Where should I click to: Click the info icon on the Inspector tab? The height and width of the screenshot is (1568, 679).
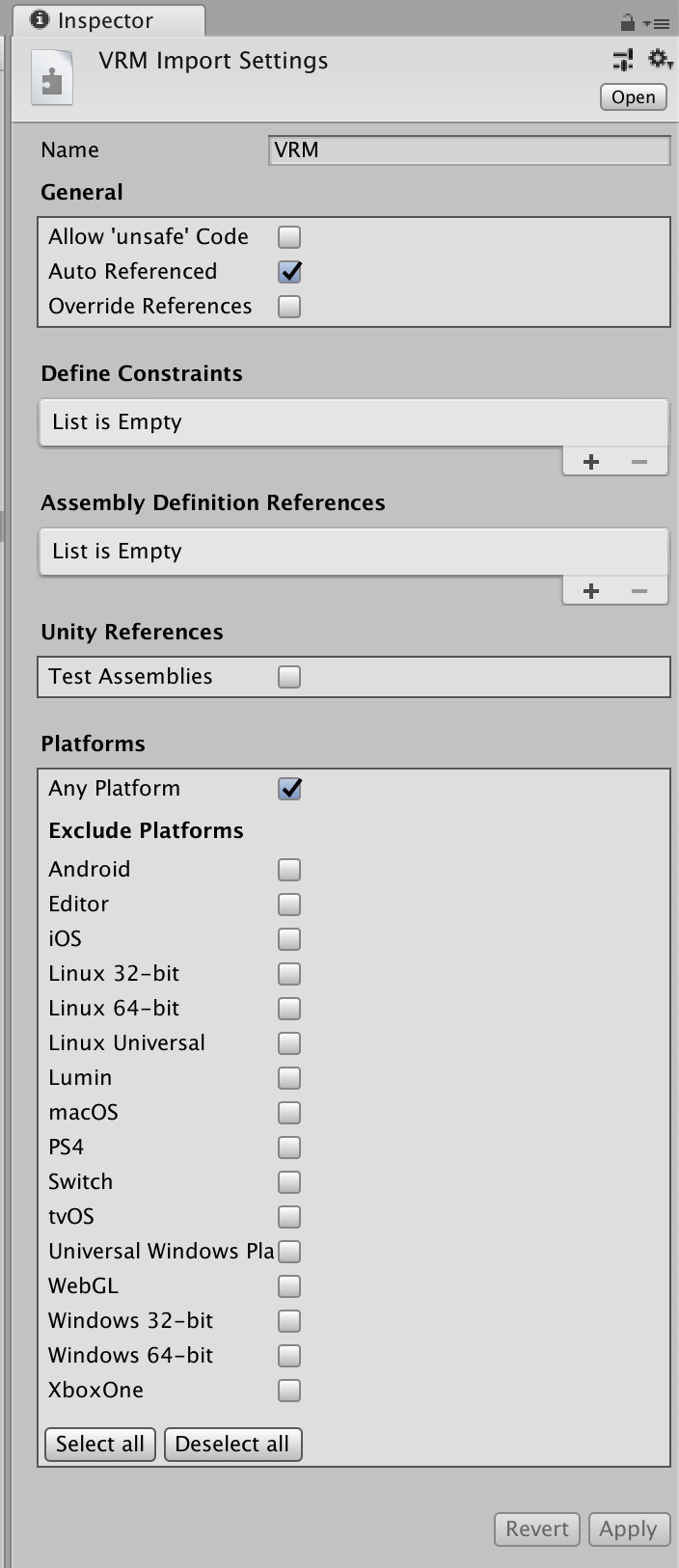pos(40,19)
